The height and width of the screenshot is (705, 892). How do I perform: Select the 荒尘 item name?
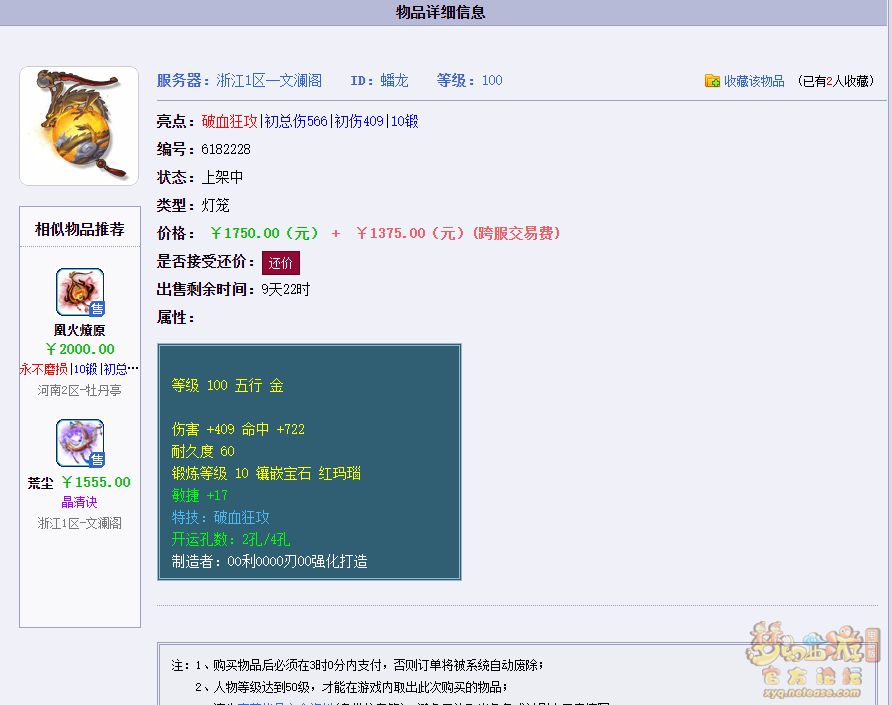(41, 483)
